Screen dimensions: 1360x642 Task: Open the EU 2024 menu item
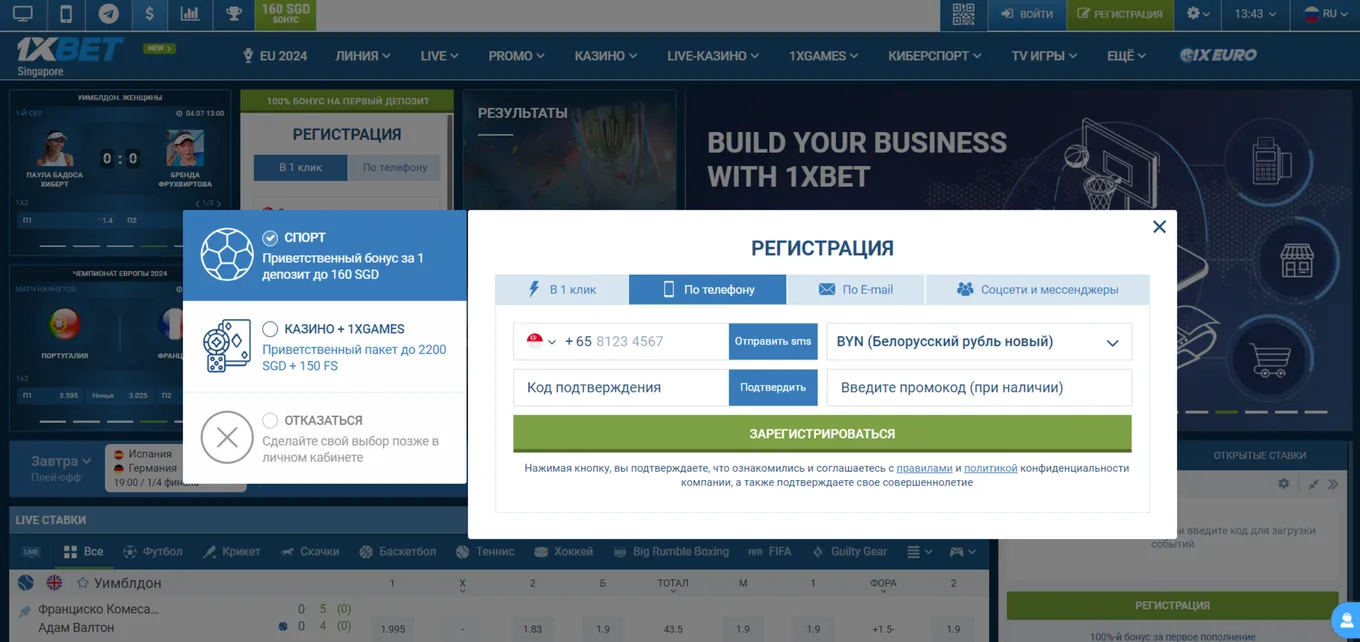point(275,56)
